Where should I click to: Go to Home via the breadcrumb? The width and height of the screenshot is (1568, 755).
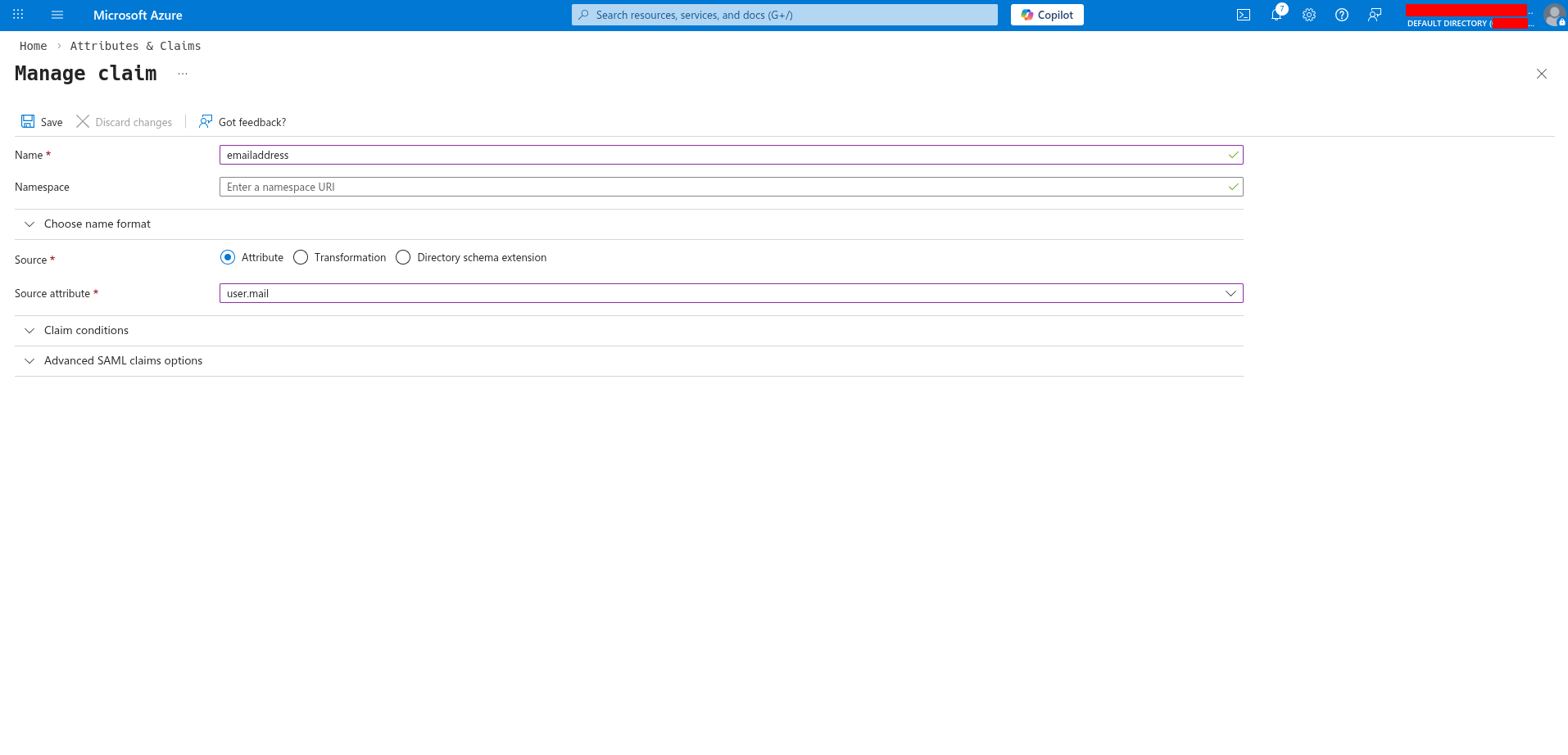pos(33,46)
